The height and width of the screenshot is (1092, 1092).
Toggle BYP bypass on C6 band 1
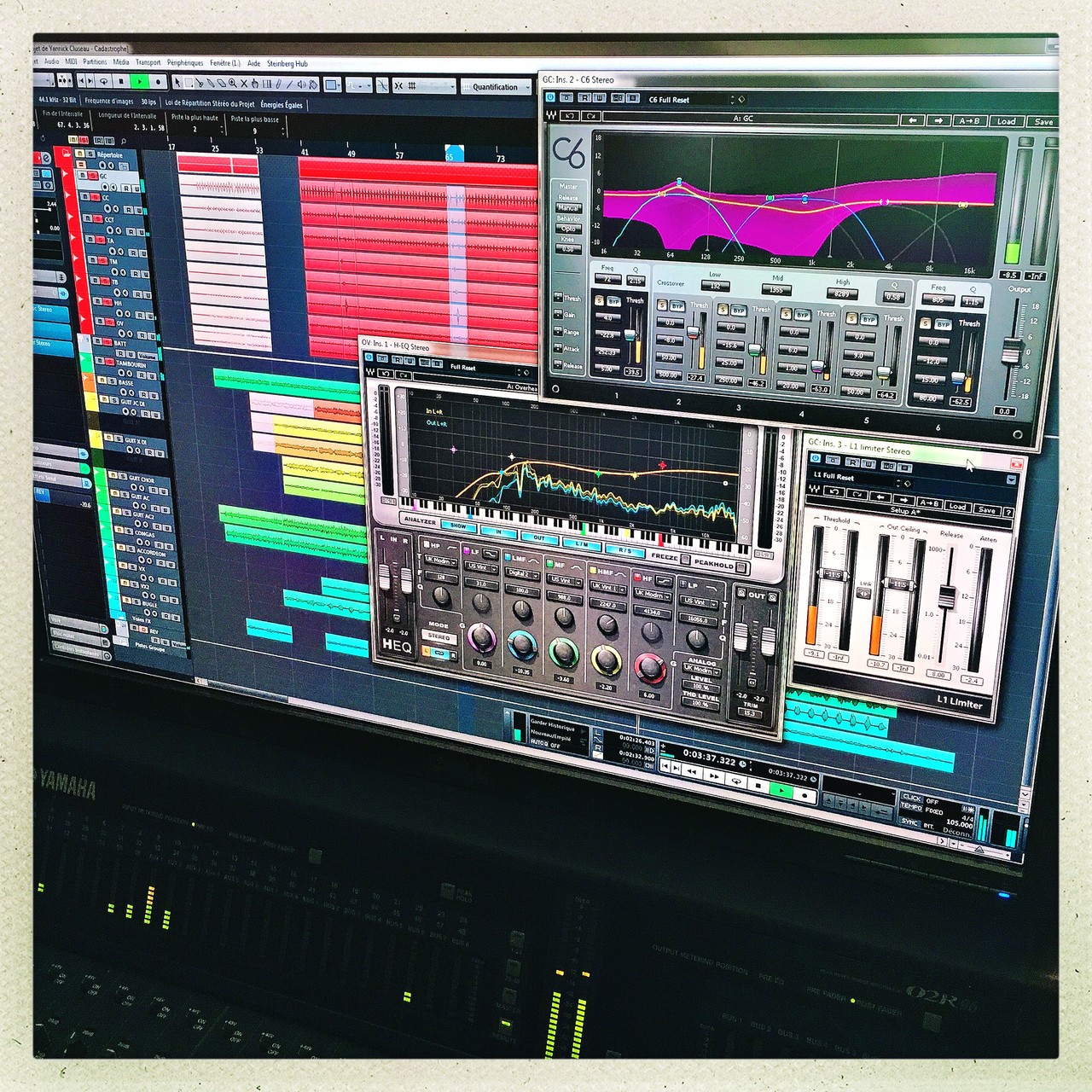pos(614,301)
